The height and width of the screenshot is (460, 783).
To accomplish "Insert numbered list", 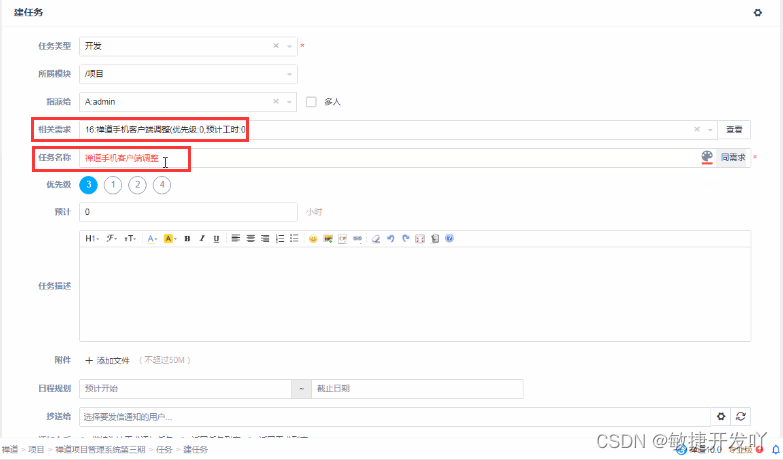I will pyautogui.click(x=280, y=239).
